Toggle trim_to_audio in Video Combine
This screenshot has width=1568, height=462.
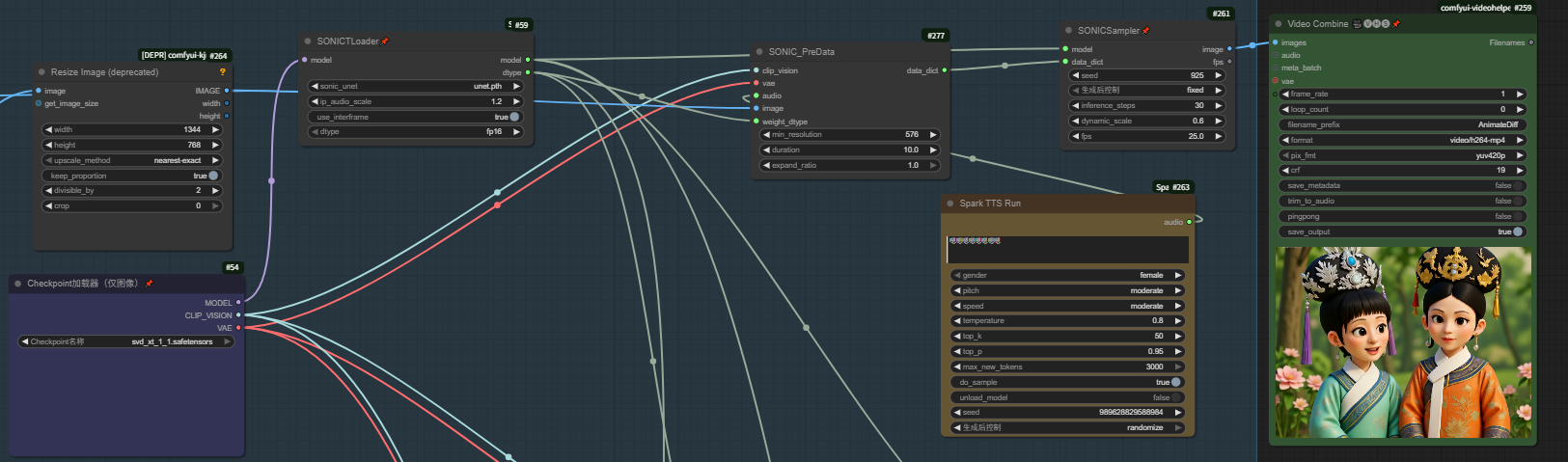[1403, 201]
